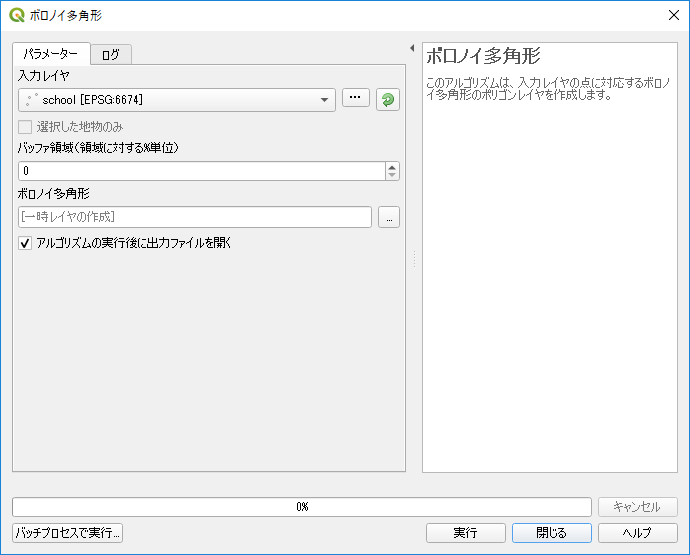Image resolution: width=690 pixels, height=555 pixels.
Task: Click the ボロノイ多角形 output field
Action: click(x=195, y=217)
